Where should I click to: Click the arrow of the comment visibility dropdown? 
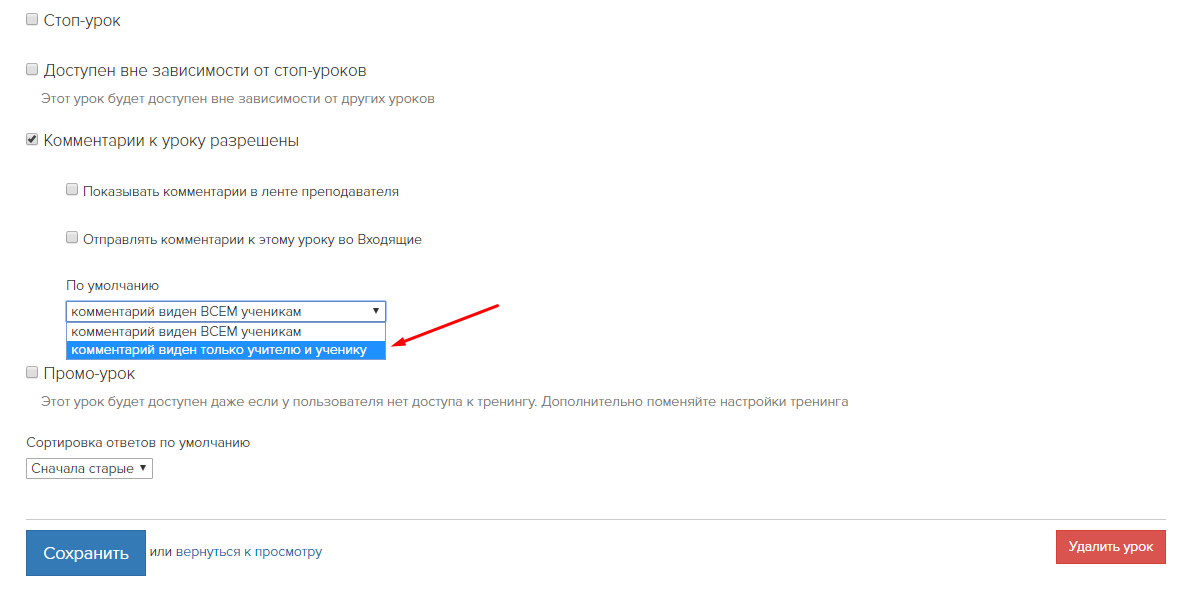click(375, 311)
